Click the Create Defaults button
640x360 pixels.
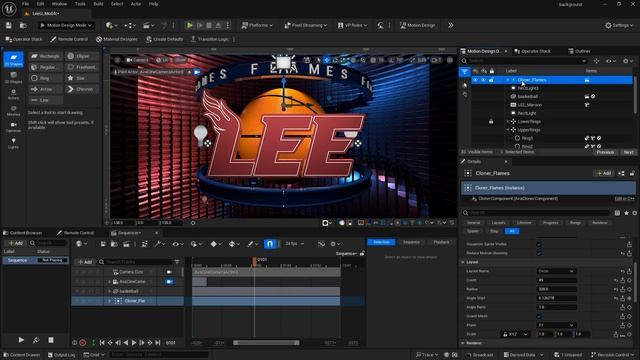[164, 39]
